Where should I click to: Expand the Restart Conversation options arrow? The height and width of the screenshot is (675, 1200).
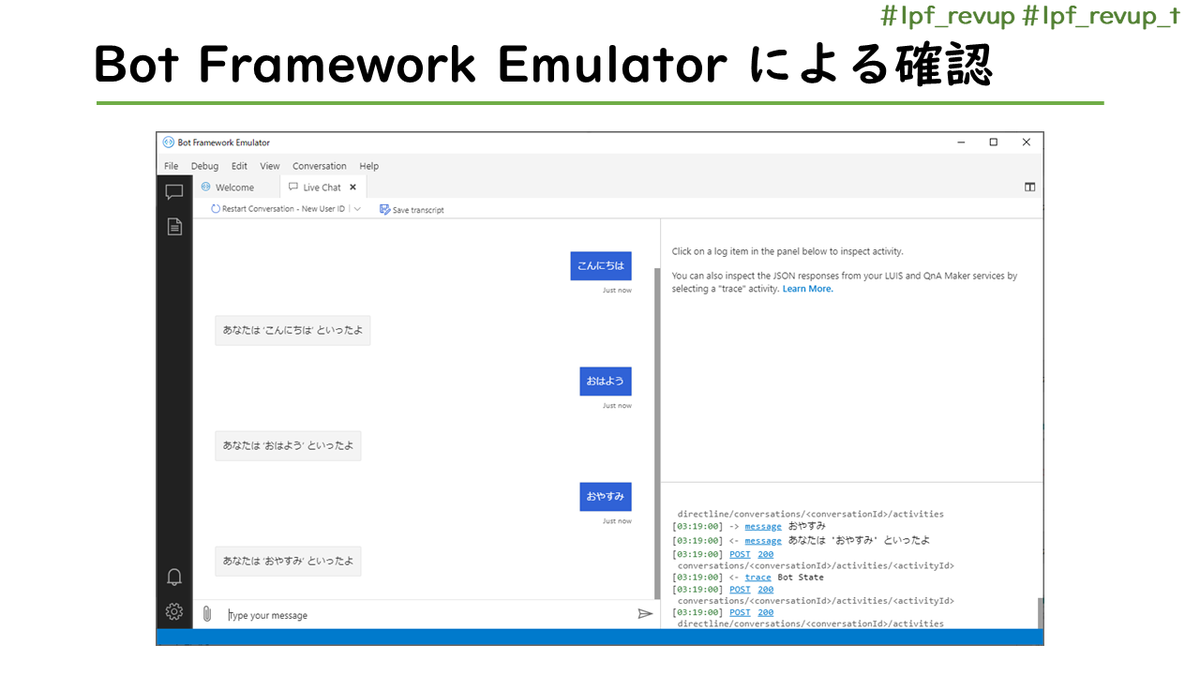357,209
